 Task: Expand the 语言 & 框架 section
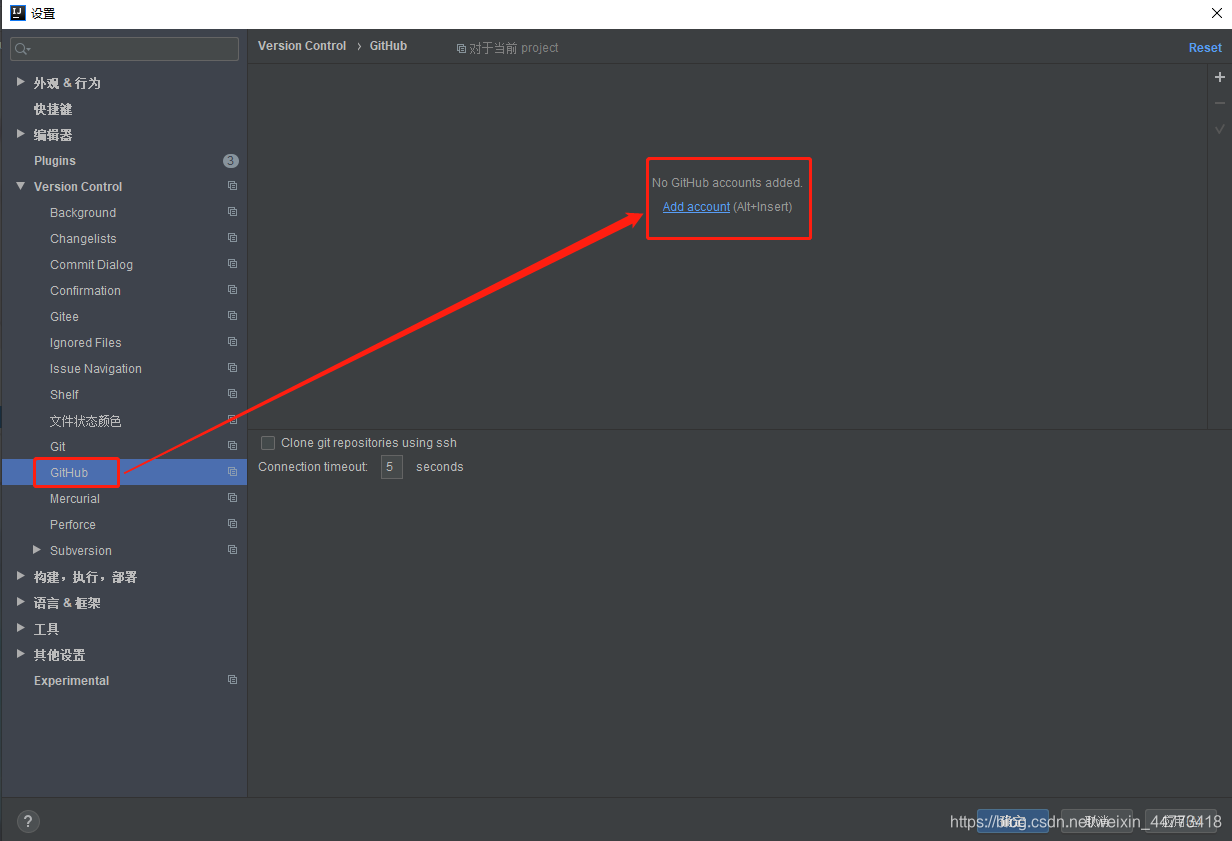[x=21, y=602]
